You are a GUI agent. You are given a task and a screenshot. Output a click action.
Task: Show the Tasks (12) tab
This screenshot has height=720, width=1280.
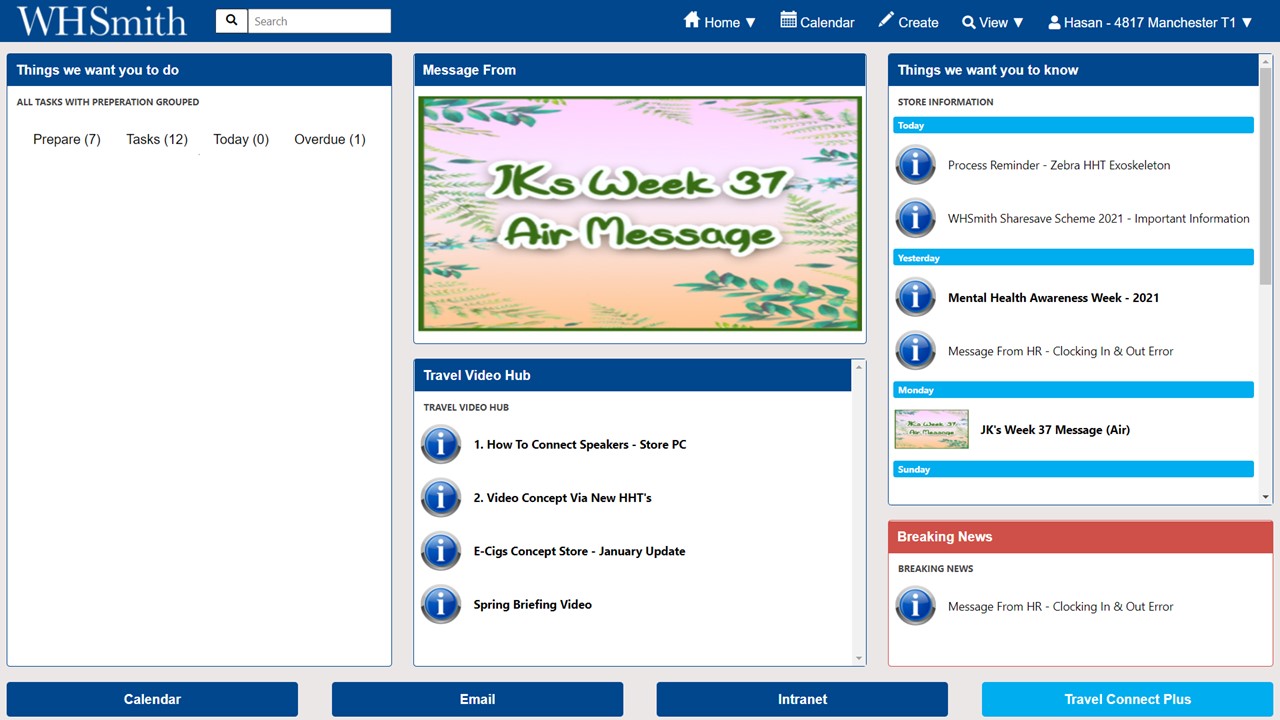coord(157,139)
